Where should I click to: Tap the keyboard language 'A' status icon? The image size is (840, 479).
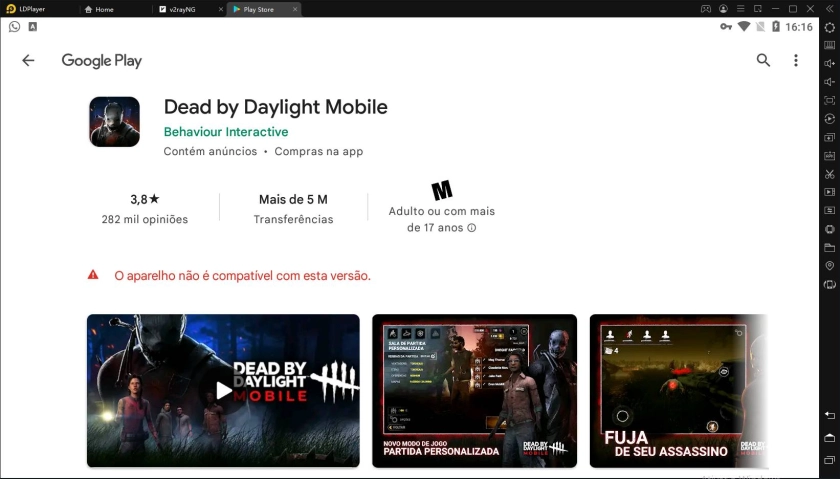pos(33,26)
